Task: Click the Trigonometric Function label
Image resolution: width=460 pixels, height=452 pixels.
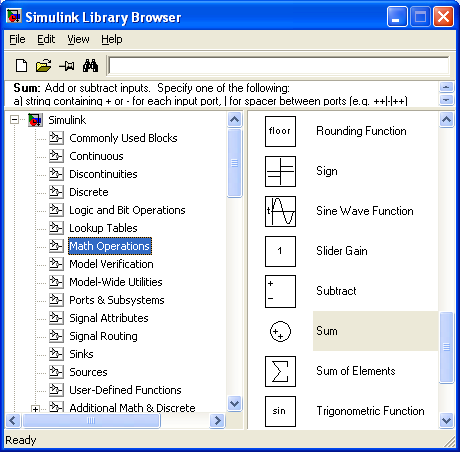Action: pos(370,411)
